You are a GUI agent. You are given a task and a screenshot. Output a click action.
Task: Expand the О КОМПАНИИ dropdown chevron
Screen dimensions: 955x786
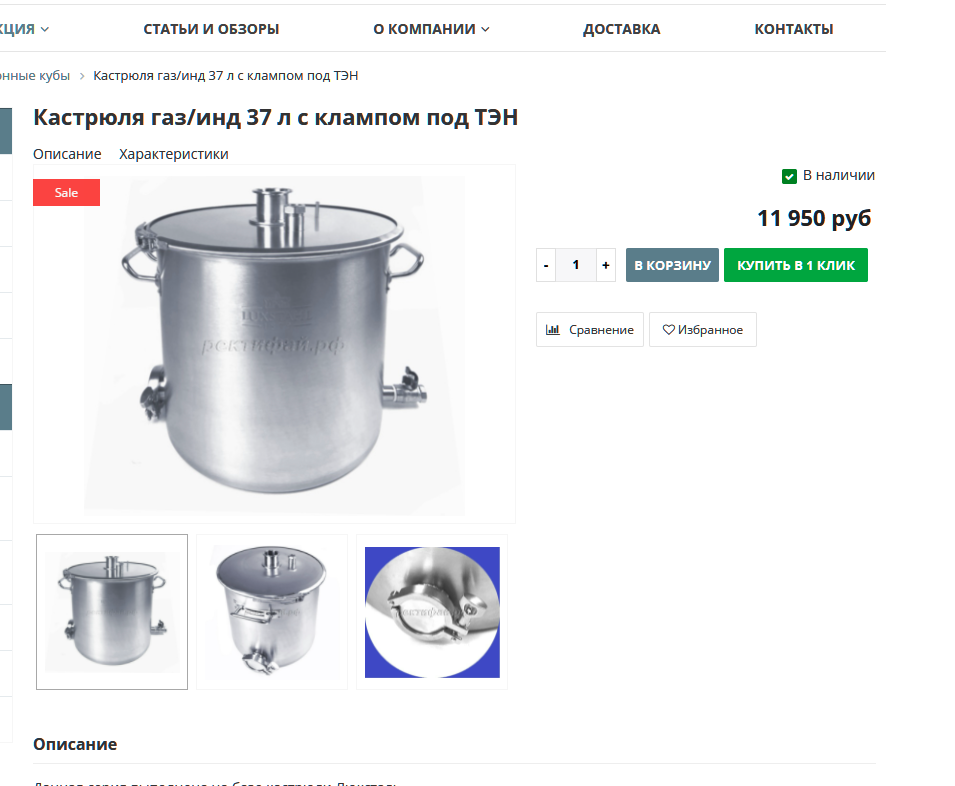click(485, 29)
